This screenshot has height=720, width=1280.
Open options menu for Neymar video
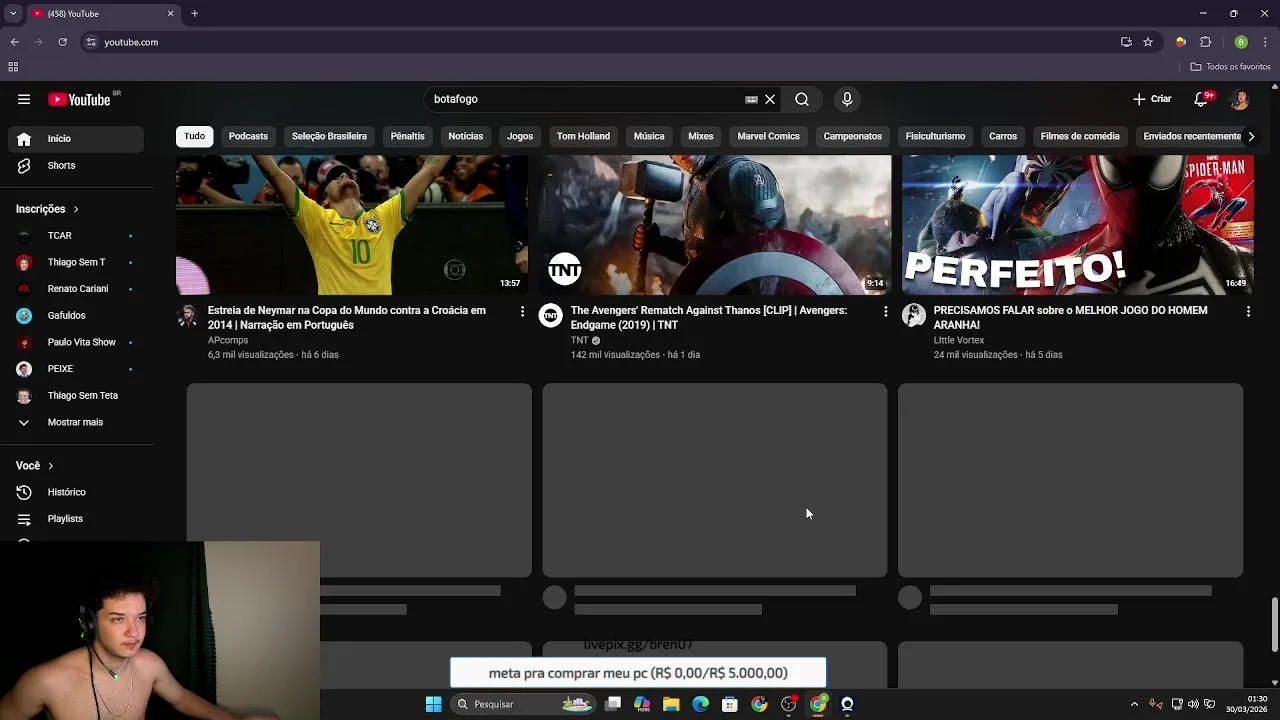(x=522, y=312)
